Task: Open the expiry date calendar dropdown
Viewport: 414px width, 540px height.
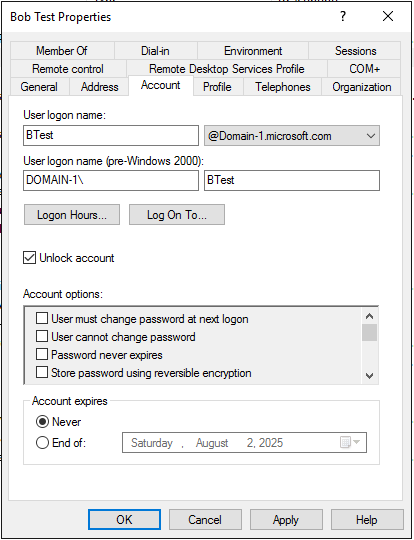Action: (350, 442)
